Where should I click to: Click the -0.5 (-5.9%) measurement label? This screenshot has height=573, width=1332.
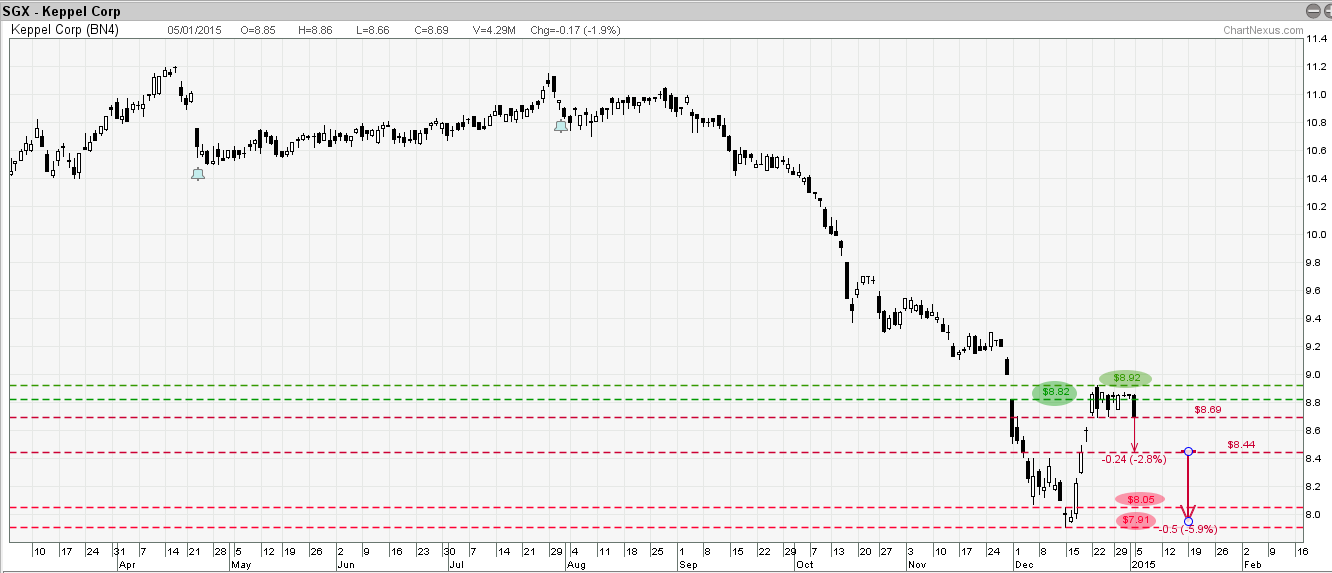click(1187, 529)
